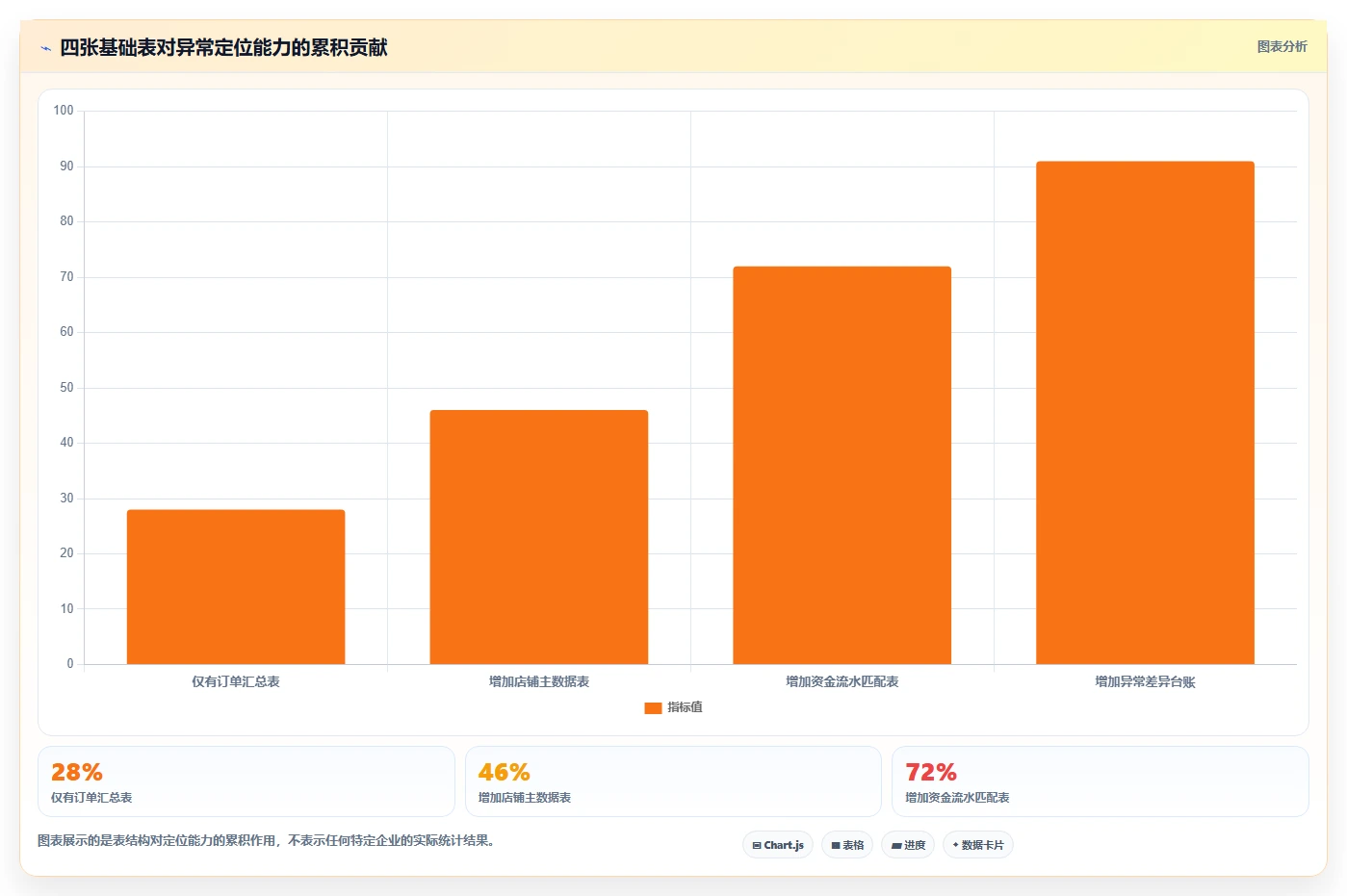The height and width of the screenshot is (896, 1347).
Task: Select the 增加资金流水匹配表 bar
Action: (842, 465)
